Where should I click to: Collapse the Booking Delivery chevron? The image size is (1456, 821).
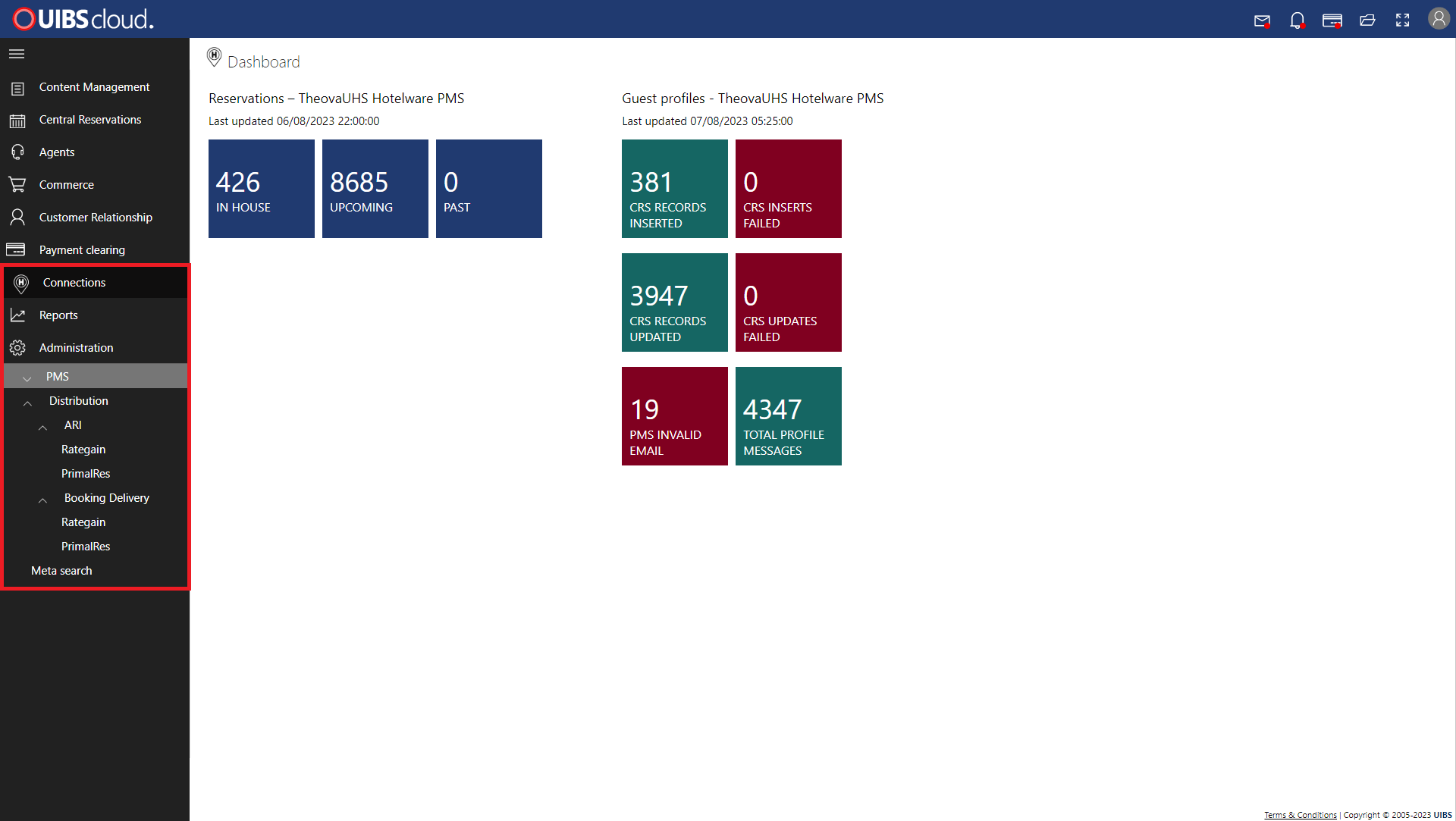pos(43,500)
